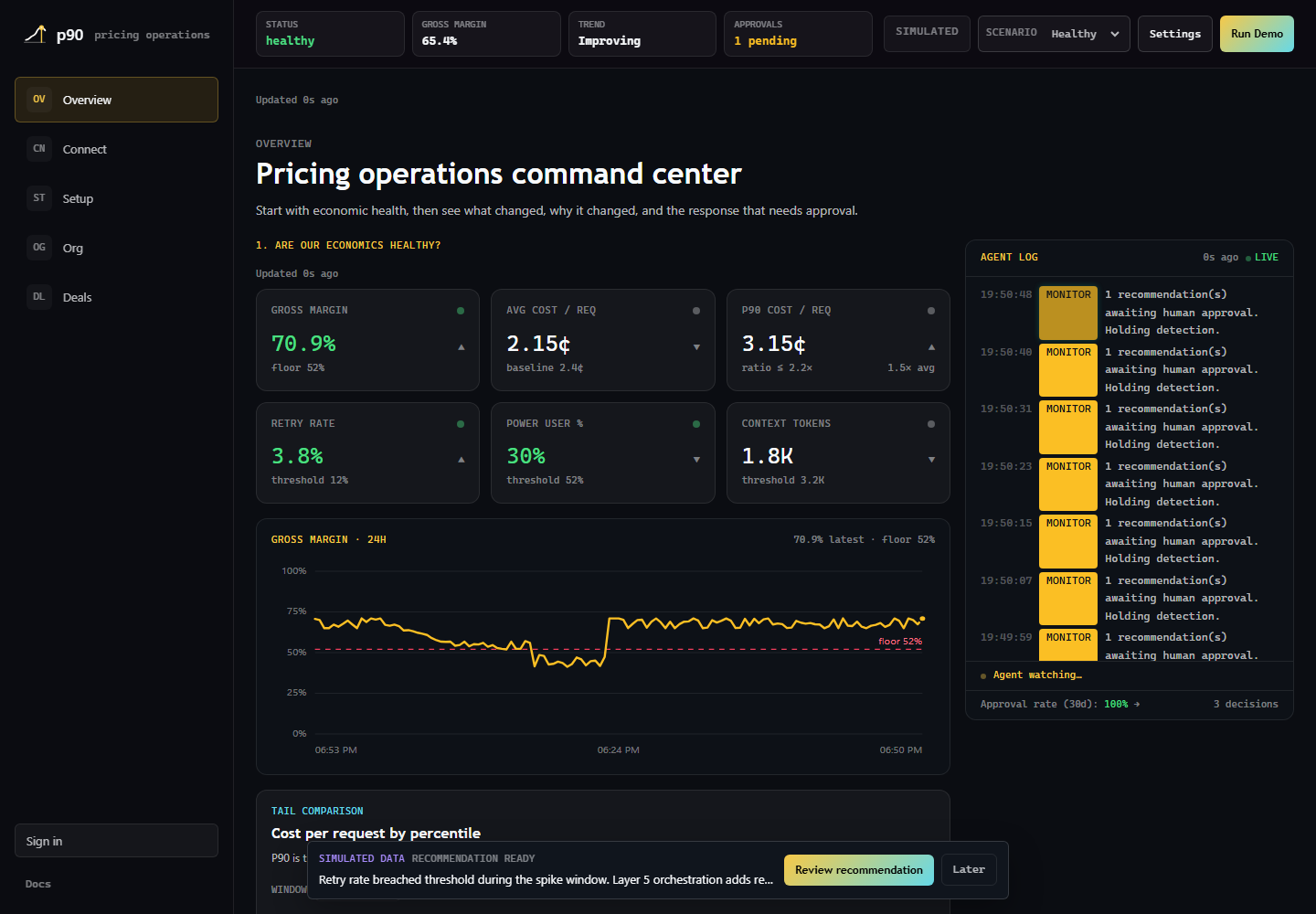Screen dimensions: 1316x914
Task: Open the Setup section
Action: [116, 198]
